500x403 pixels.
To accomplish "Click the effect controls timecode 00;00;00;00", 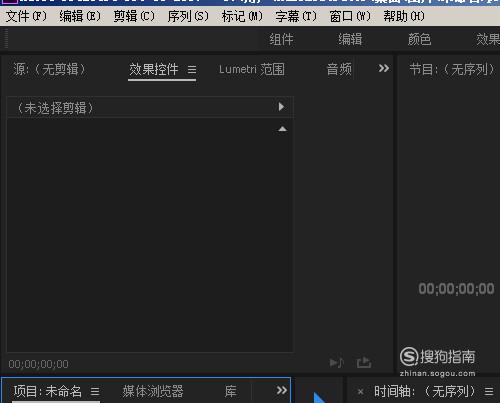I will (39, 364).
